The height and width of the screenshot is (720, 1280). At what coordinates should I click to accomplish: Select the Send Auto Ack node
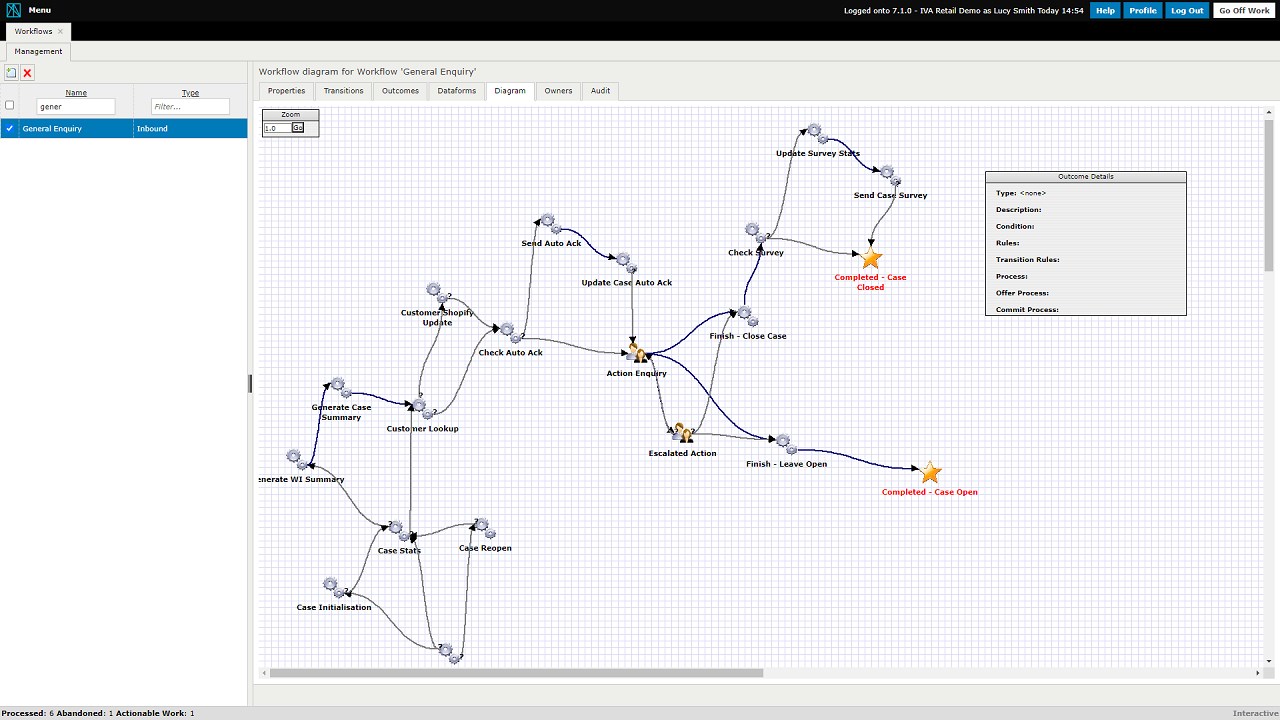click(546, 221)
